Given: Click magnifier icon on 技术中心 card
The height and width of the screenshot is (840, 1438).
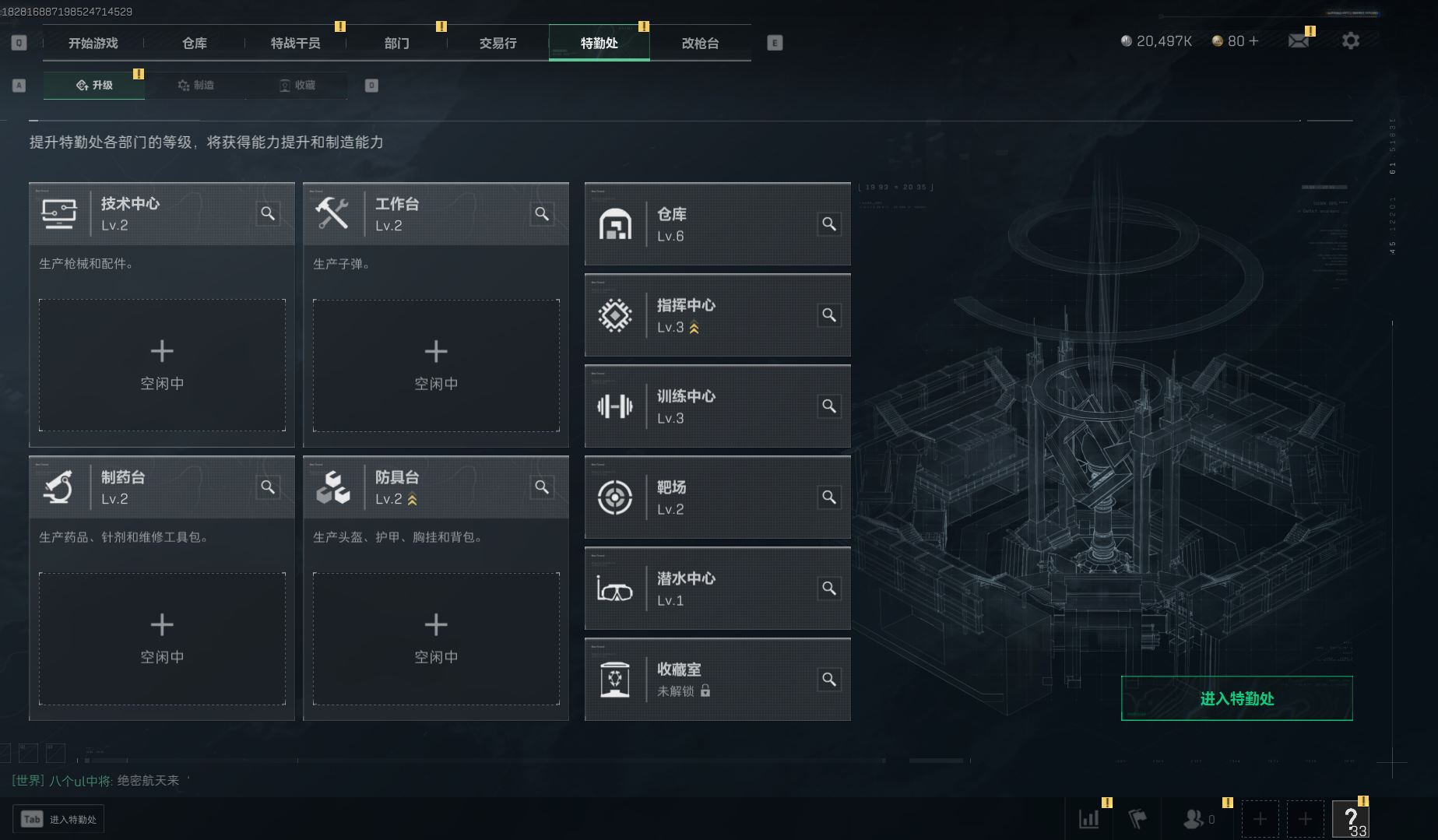Looking at the screenshot, I should pyautogui.click(x=268, y=213).
